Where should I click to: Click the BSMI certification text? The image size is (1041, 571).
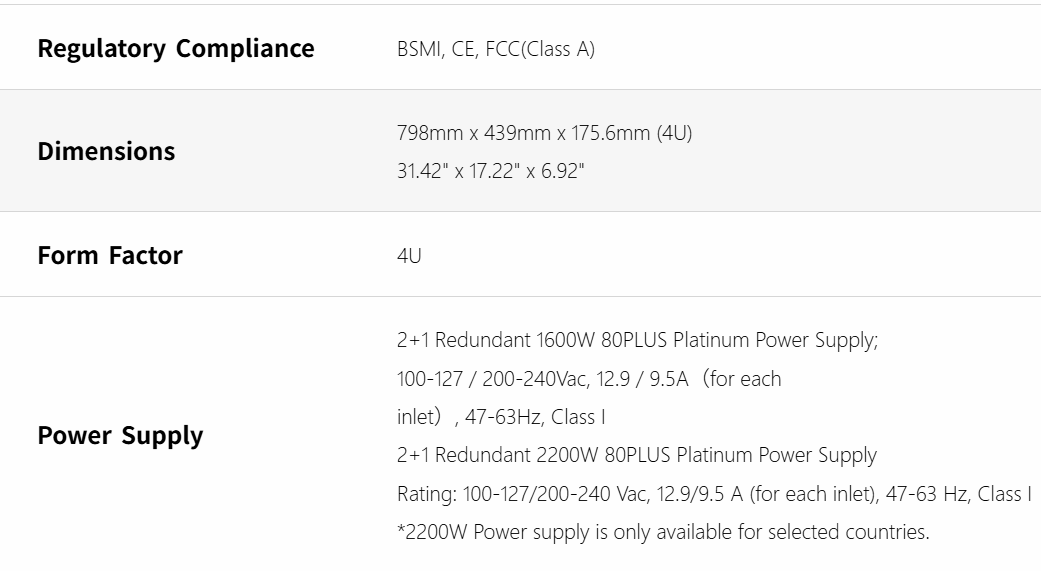[x=419, y=49]
